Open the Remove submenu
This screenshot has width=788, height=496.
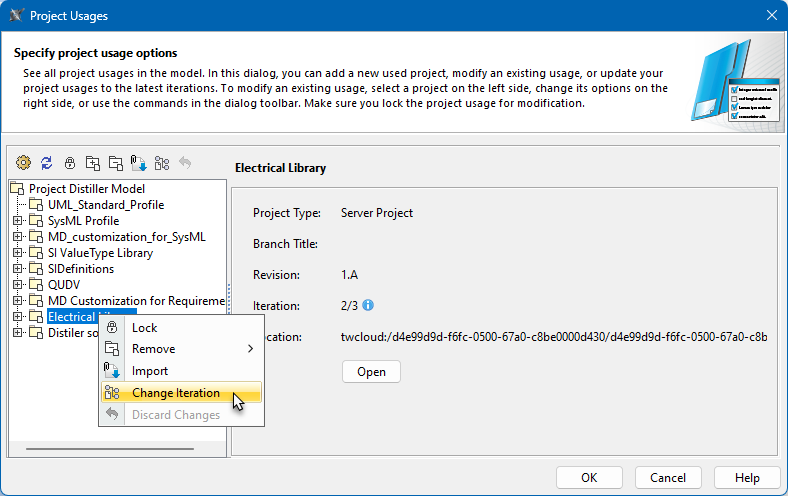(153, 349)
